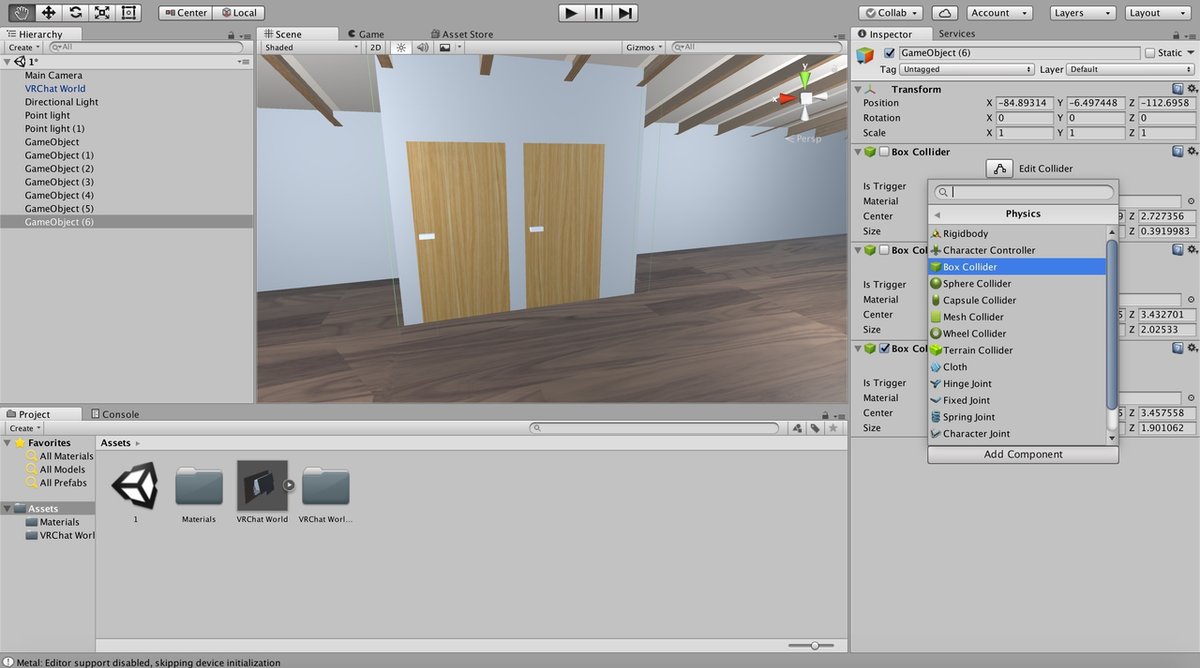Viewport: 1200px width, 668px height.
Task: Open Transform component help book icon
Action: 1178,89
